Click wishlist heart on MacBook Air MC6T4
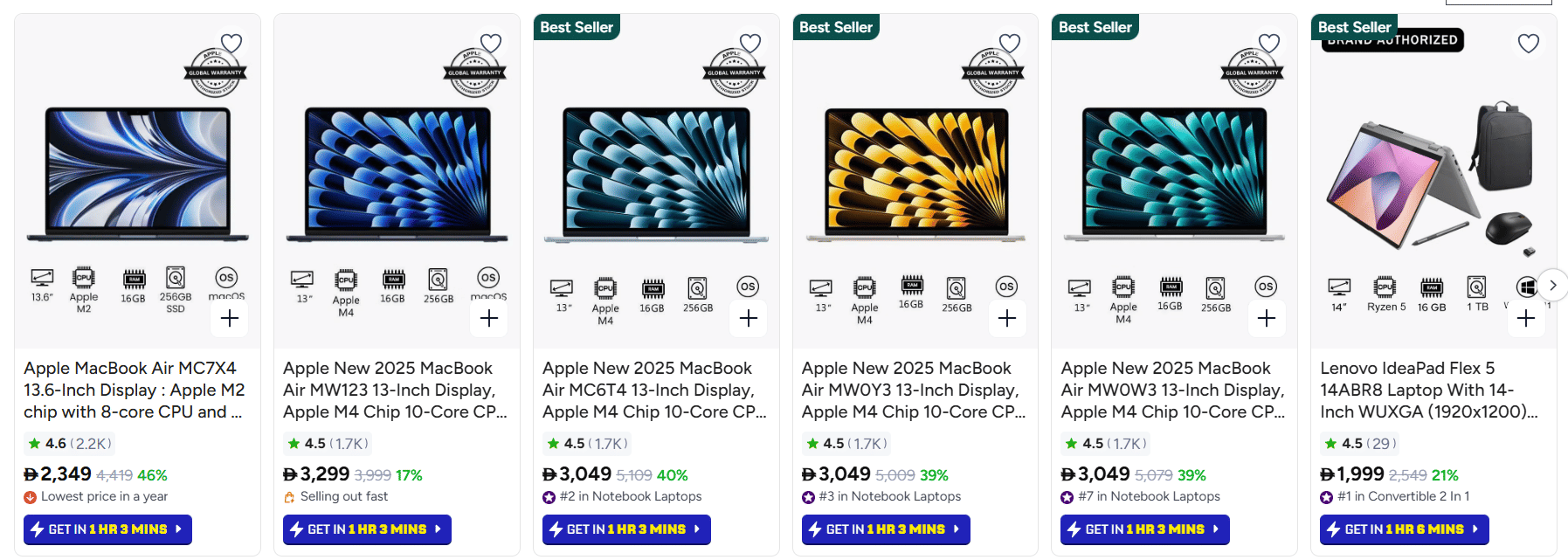 [750, 43]
